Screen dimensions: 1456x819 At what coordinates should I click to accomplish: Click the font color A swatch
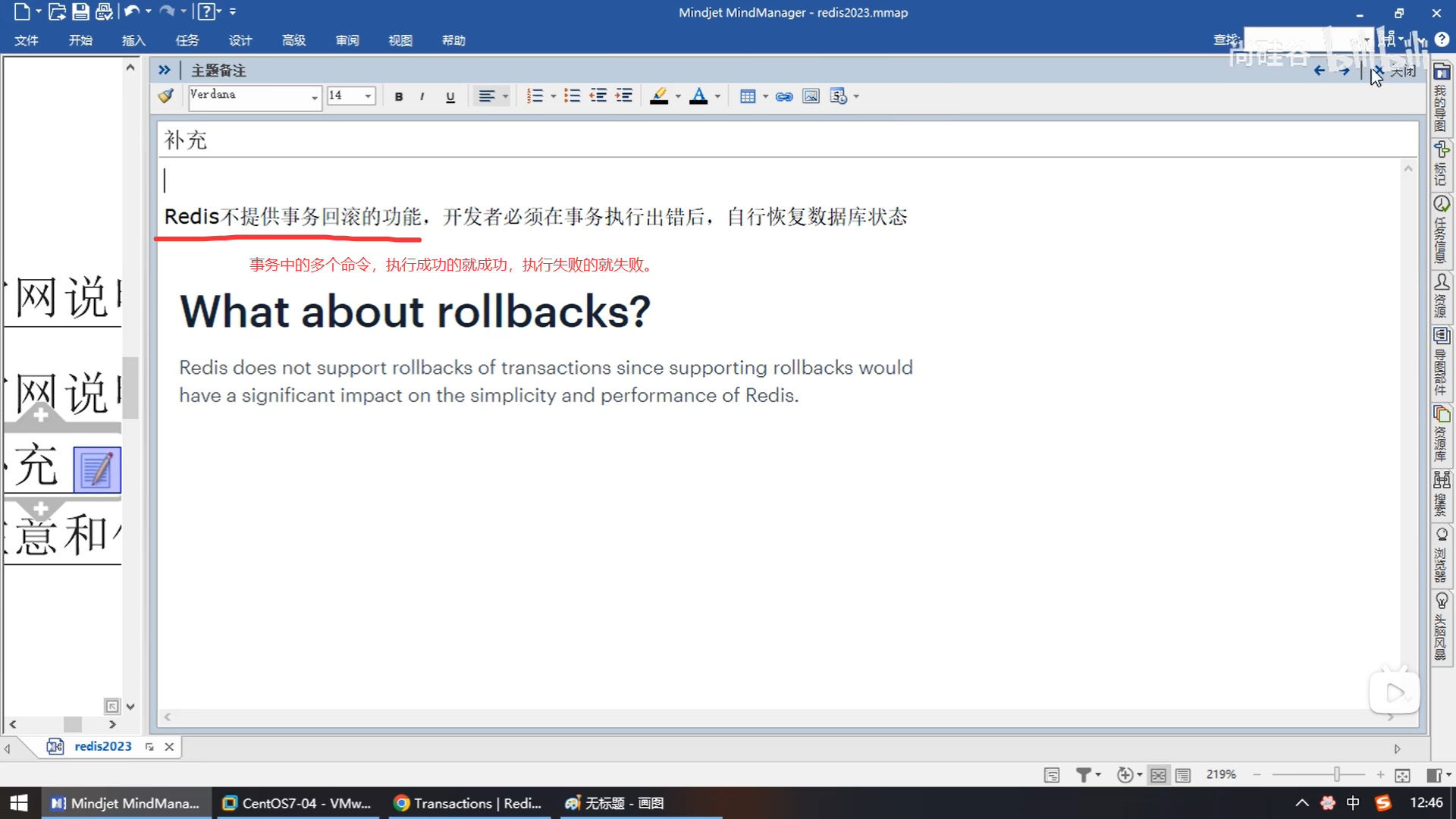click(698, 96)
